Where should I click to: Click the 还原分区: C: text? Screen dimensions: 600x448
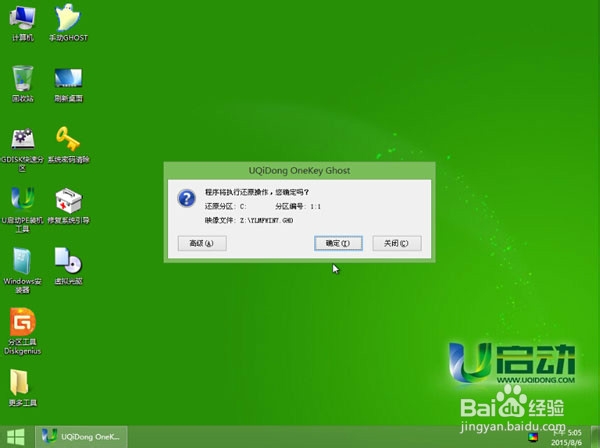pos(225,206)
